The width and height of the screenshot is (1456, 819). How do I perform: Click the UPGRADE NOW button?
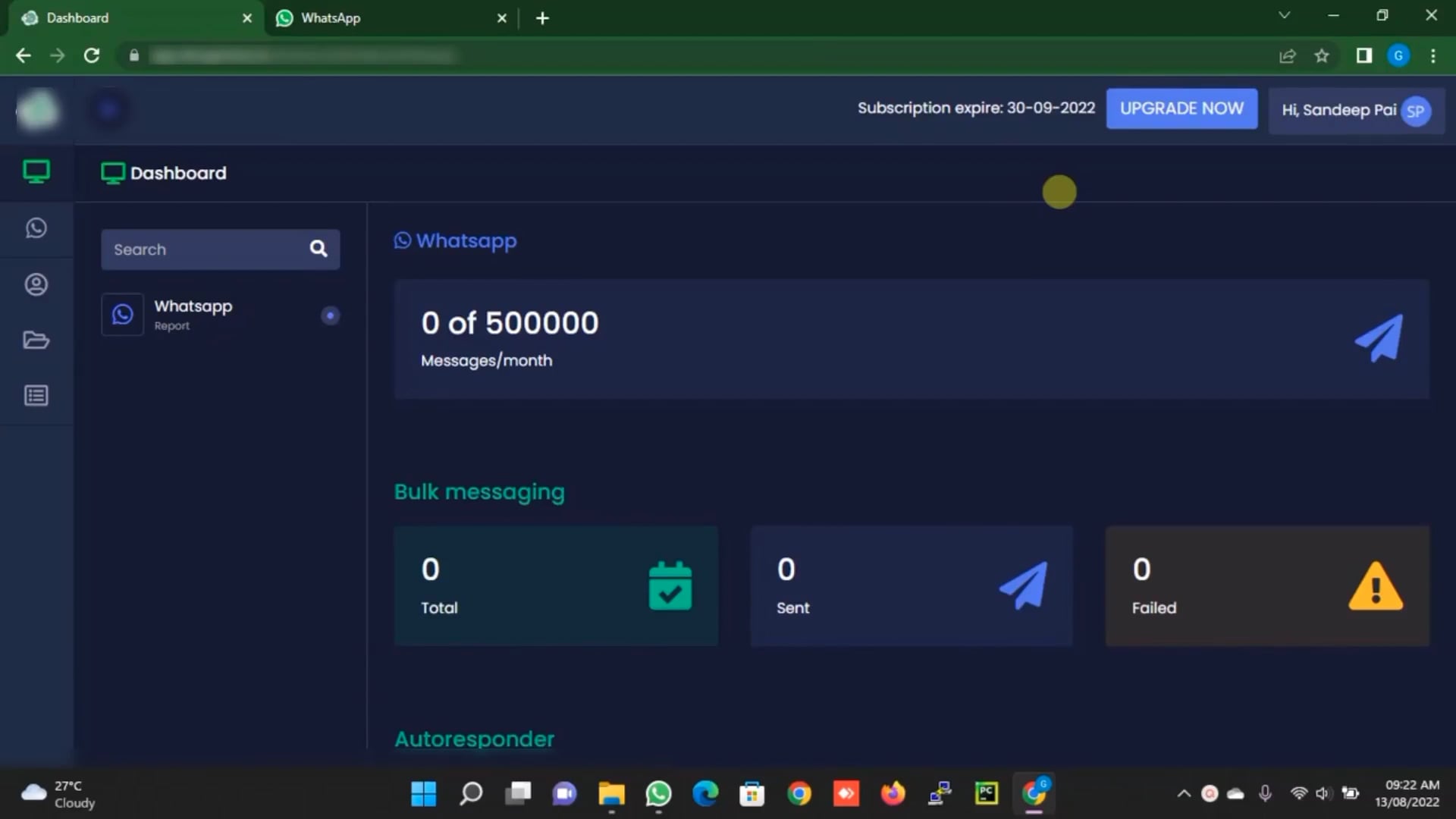click(1181, 108)
